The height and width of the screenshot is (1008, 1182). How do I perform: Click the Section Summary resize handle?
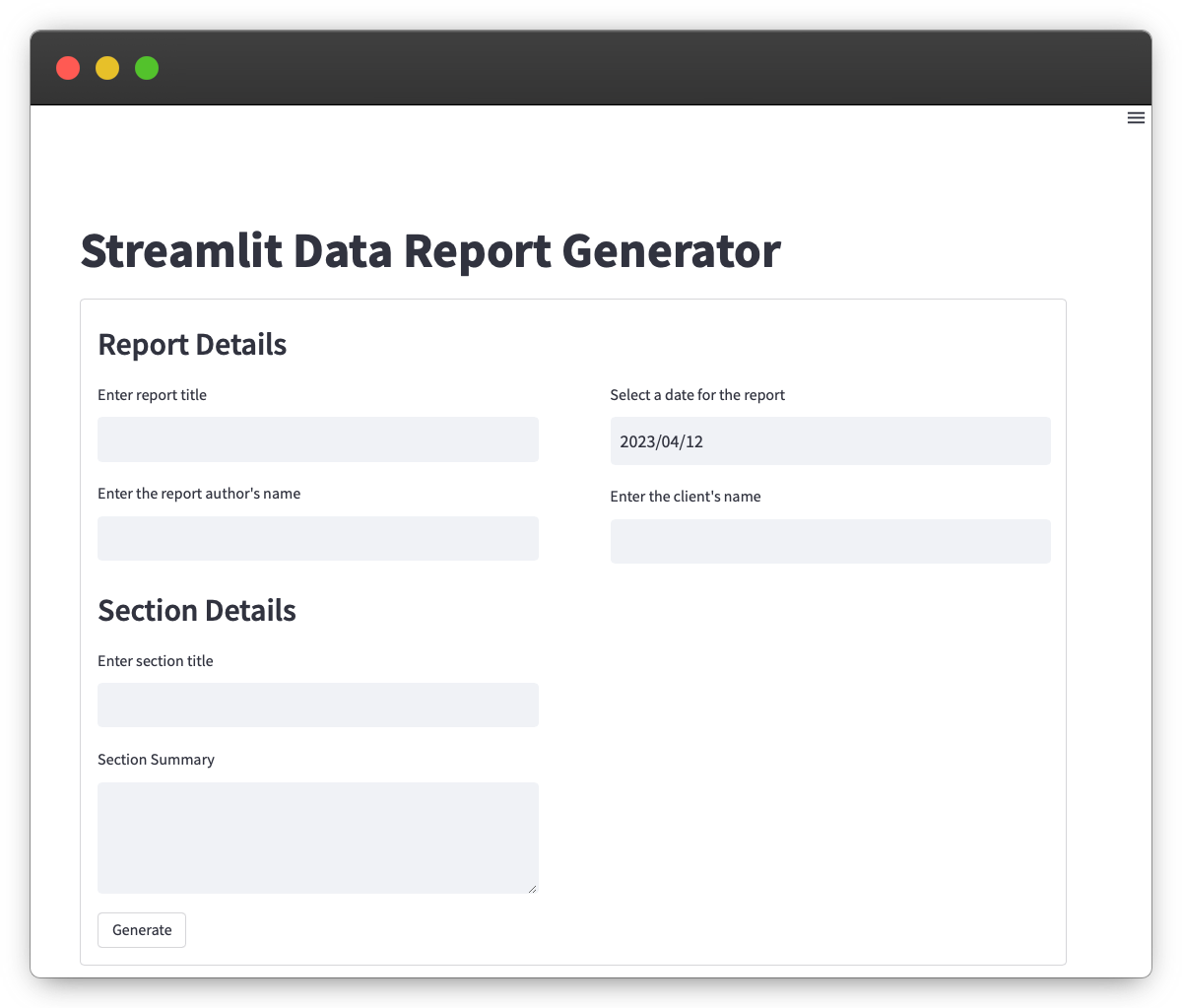coord(532,888)
